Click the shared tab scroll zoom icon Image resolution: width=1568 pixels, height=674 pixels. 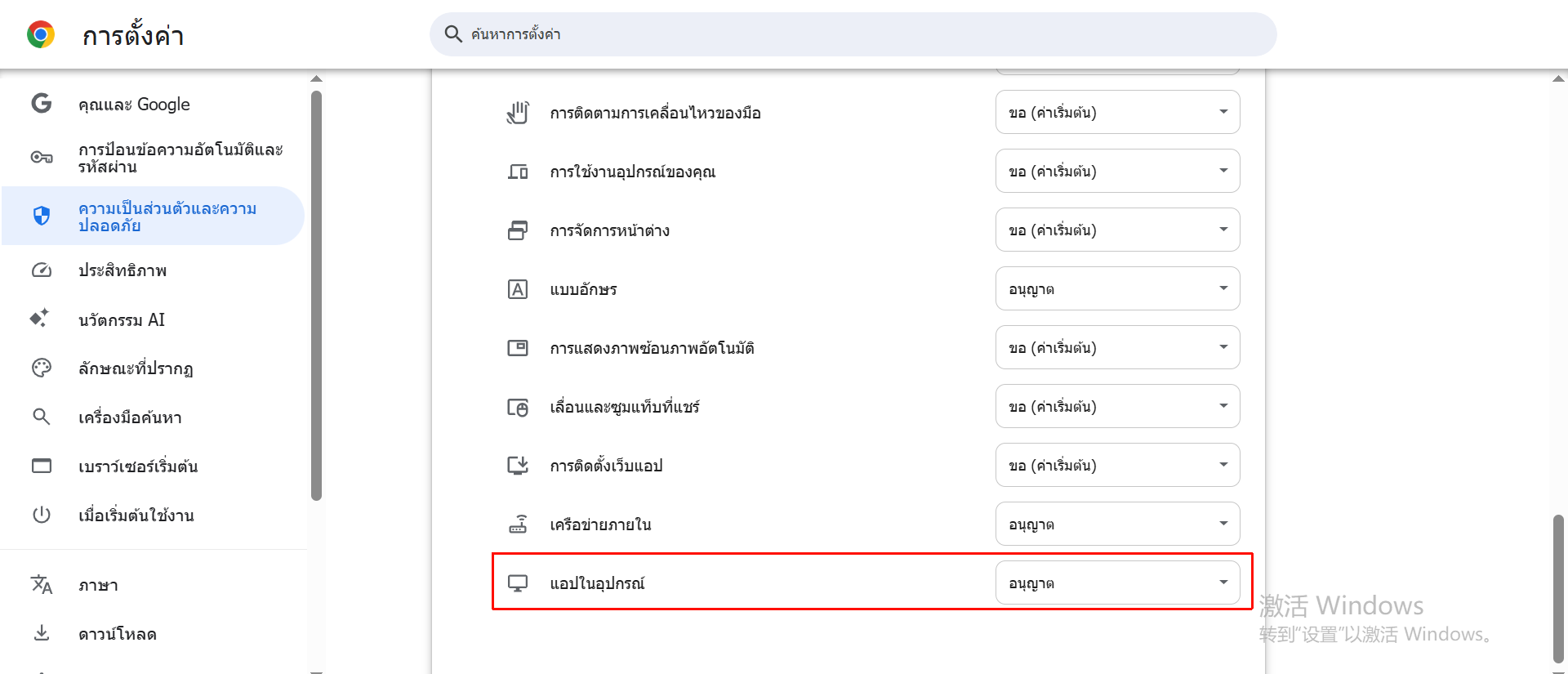pos(518,407)
